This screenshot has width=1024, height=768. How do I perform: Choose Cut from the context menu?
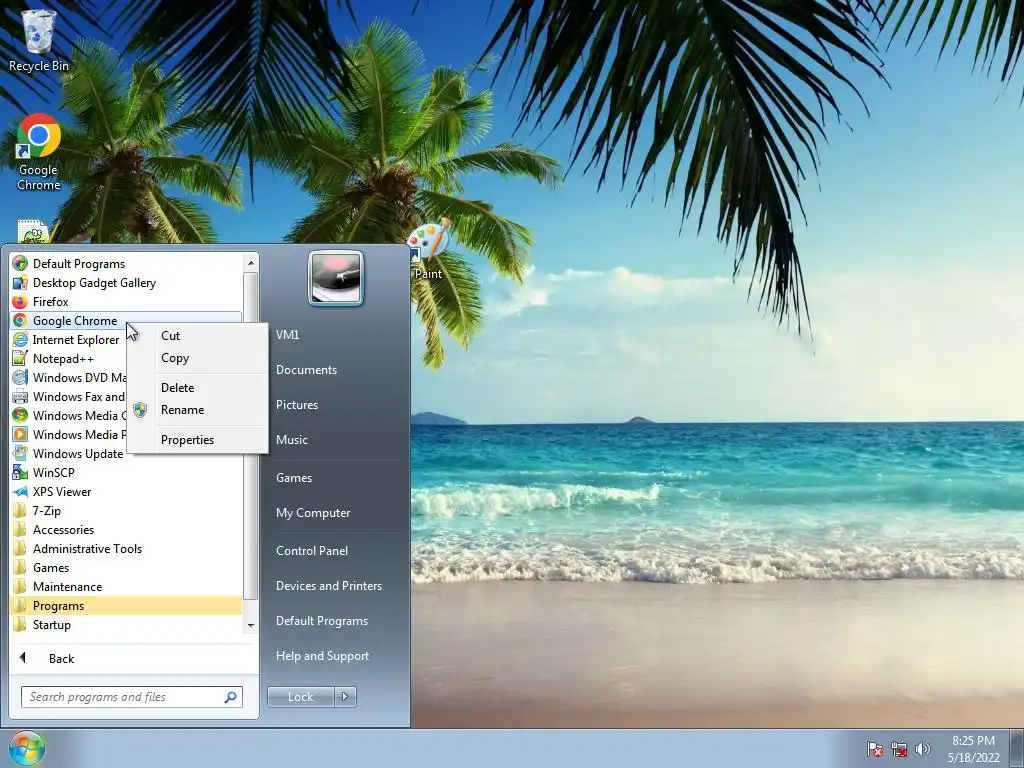(197, 336)
